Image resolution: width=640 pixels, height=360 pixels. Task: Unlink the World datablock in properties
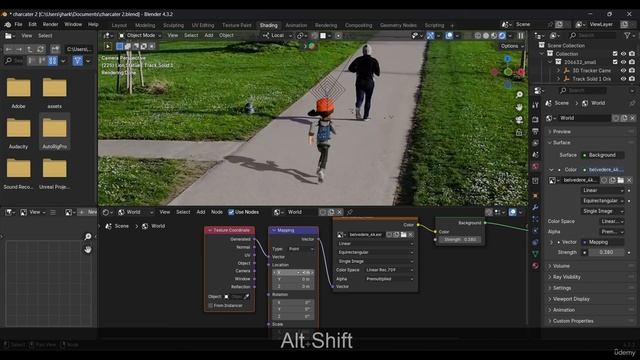tap(632, 118)
